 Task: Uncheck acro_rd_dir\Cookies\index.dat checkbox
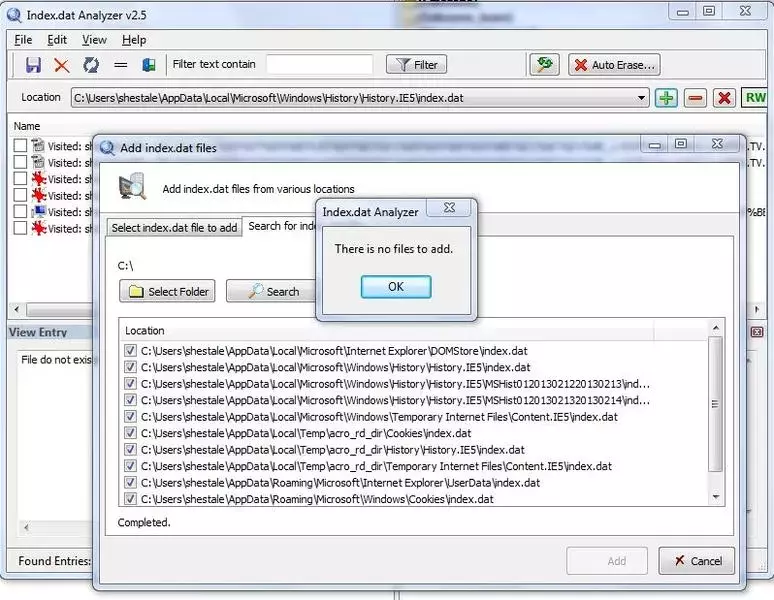[x=130, y=433]
